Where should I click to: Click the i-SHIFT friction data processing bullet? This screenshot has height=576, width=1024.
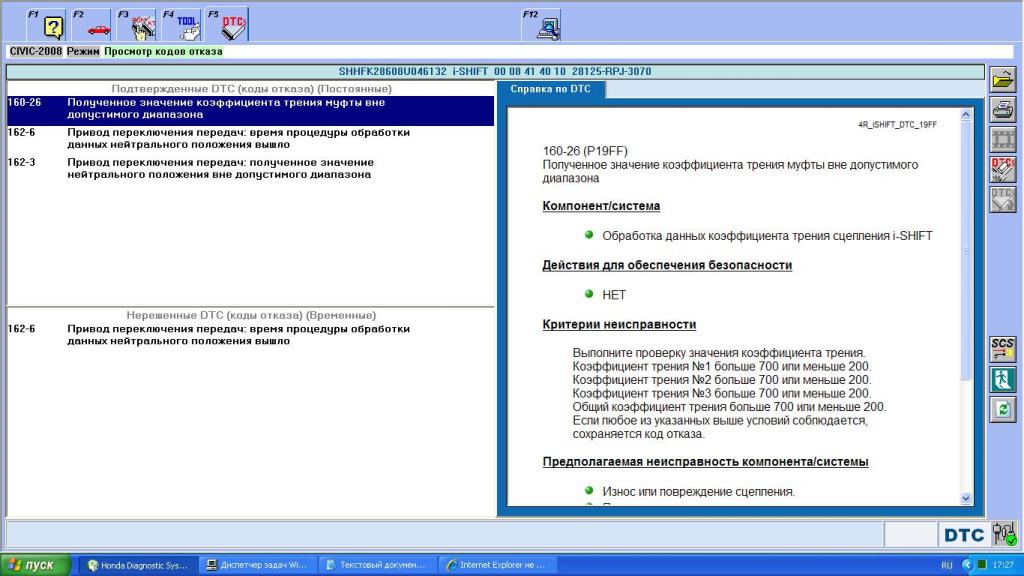click(x=767, y=236)
